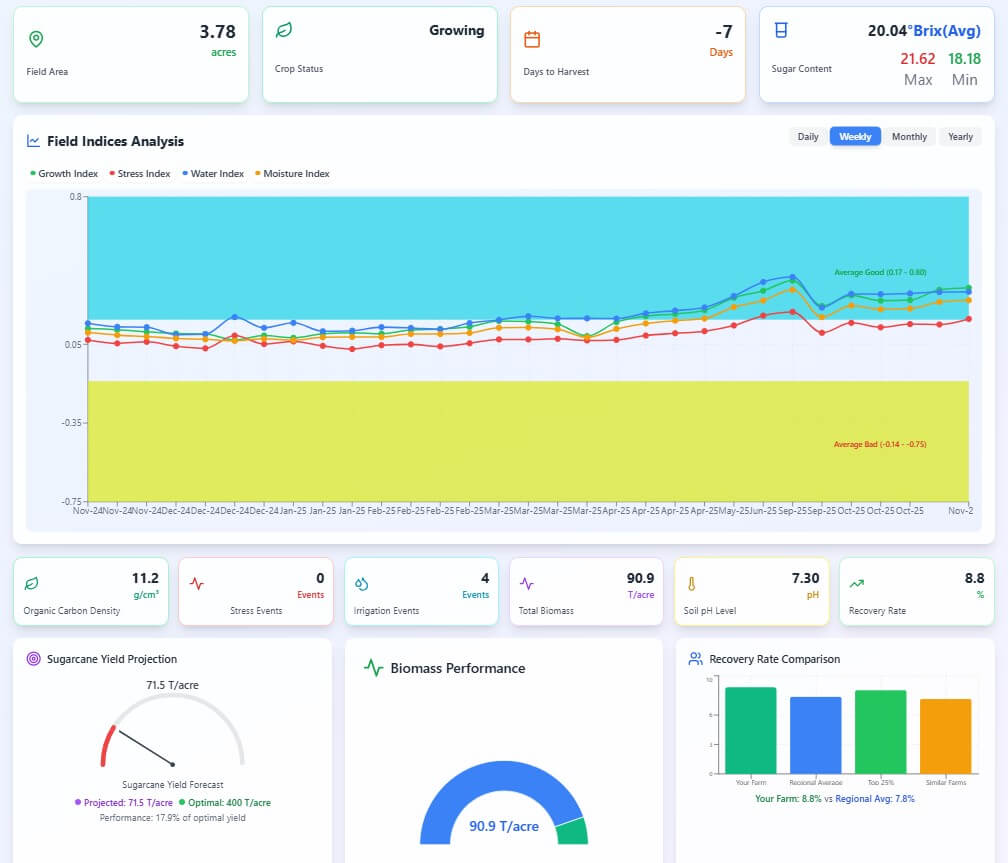Screen dimensions: 1008x863
Task: Click the Sugar Content beaker icon
Action: pos(781,31)
